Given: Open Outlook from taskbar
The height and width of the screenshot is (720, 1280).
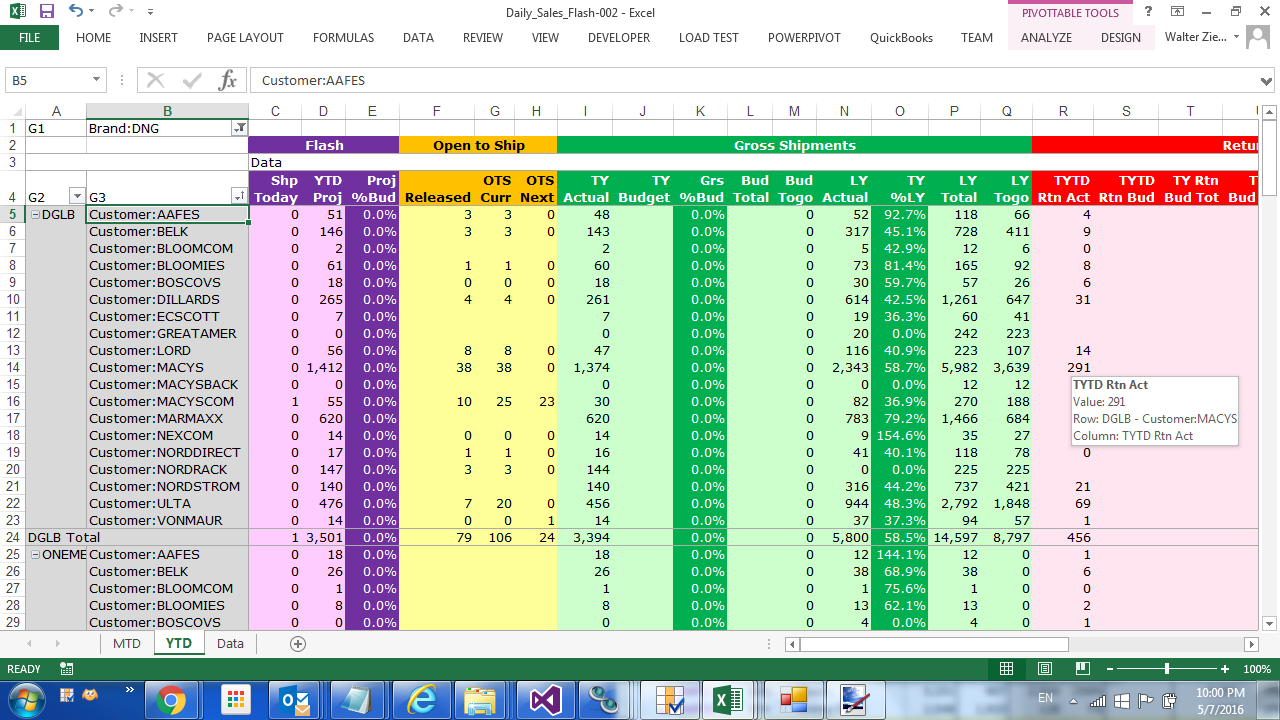Looking at the screenshot, I should tap(295, 699).
